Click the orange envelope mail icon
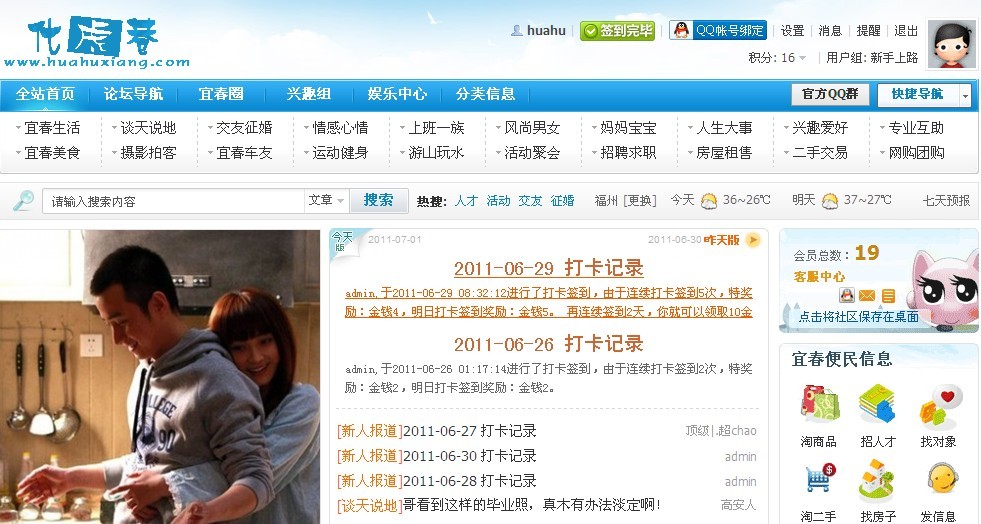 point(867,295)
